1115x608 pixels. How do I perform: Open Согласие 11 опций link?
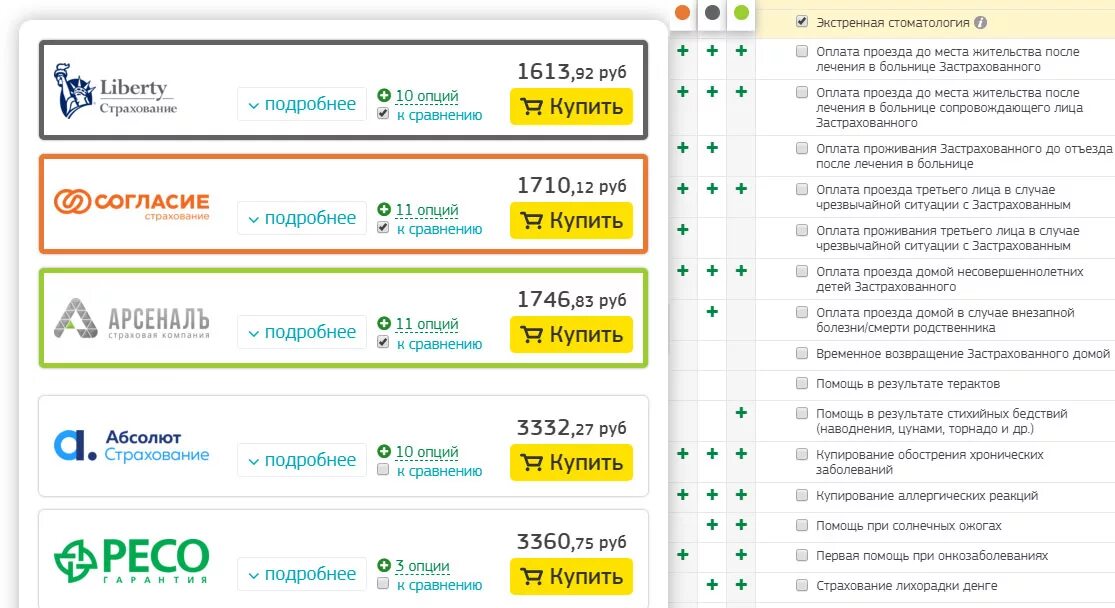pos(427,210)
